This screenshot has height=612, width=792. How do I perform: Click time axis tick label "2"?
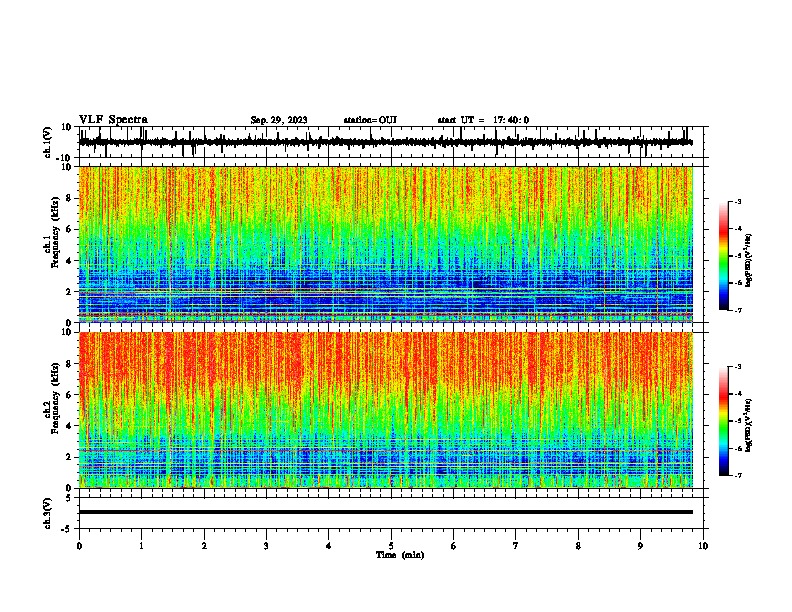click(204, 546)
